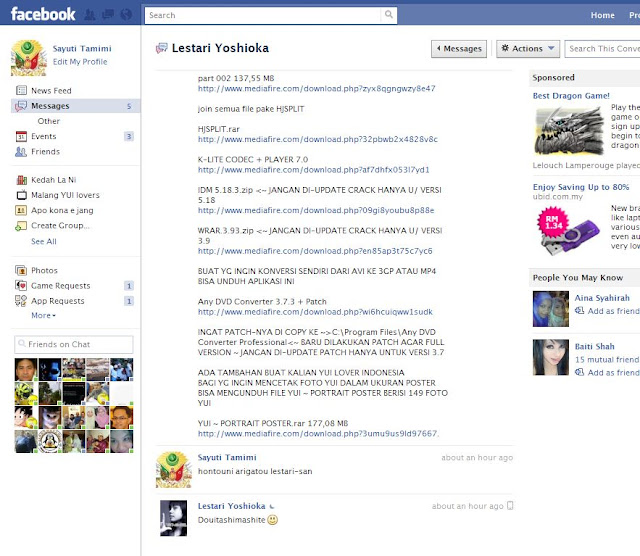Viewport: 640px width, 556px height.
Task: Focus Friends on Chat search field
Action: (73, 344)
